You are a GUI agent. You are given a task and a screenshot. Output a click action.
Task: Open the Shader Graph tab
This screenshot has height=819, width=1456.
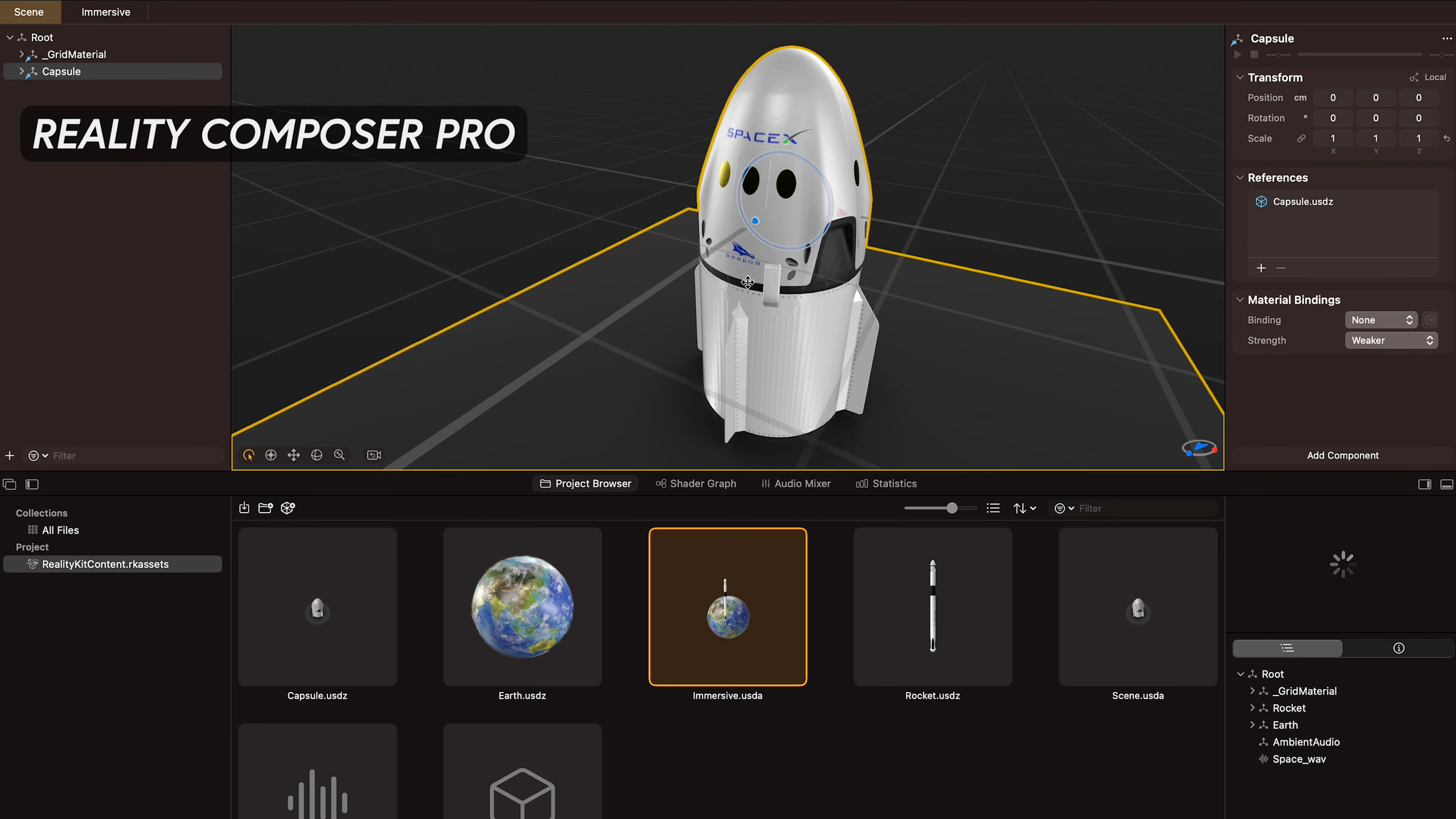[696, 483]
